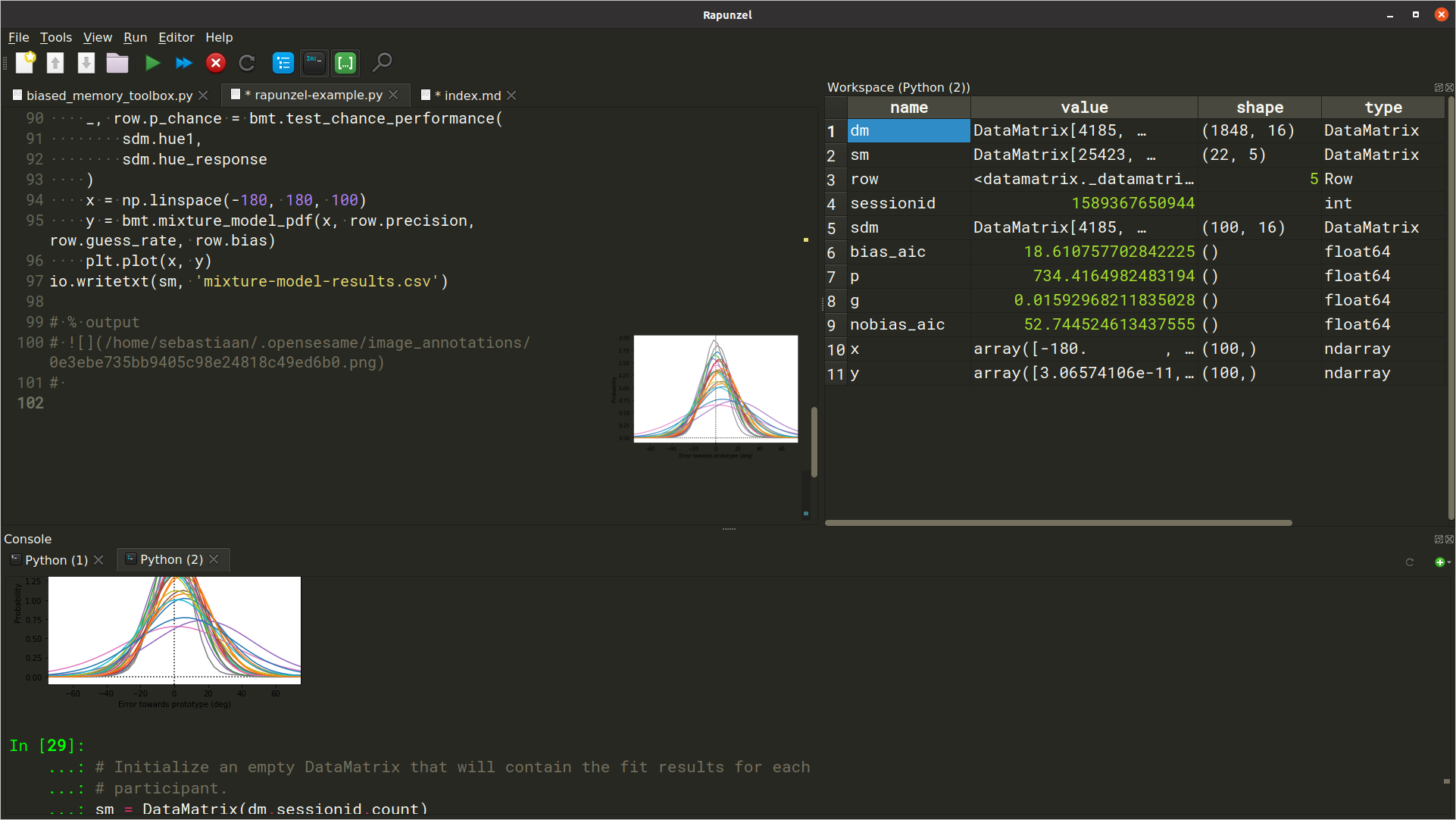
Task: Open the Tools menu
Action: coord(56,37)
